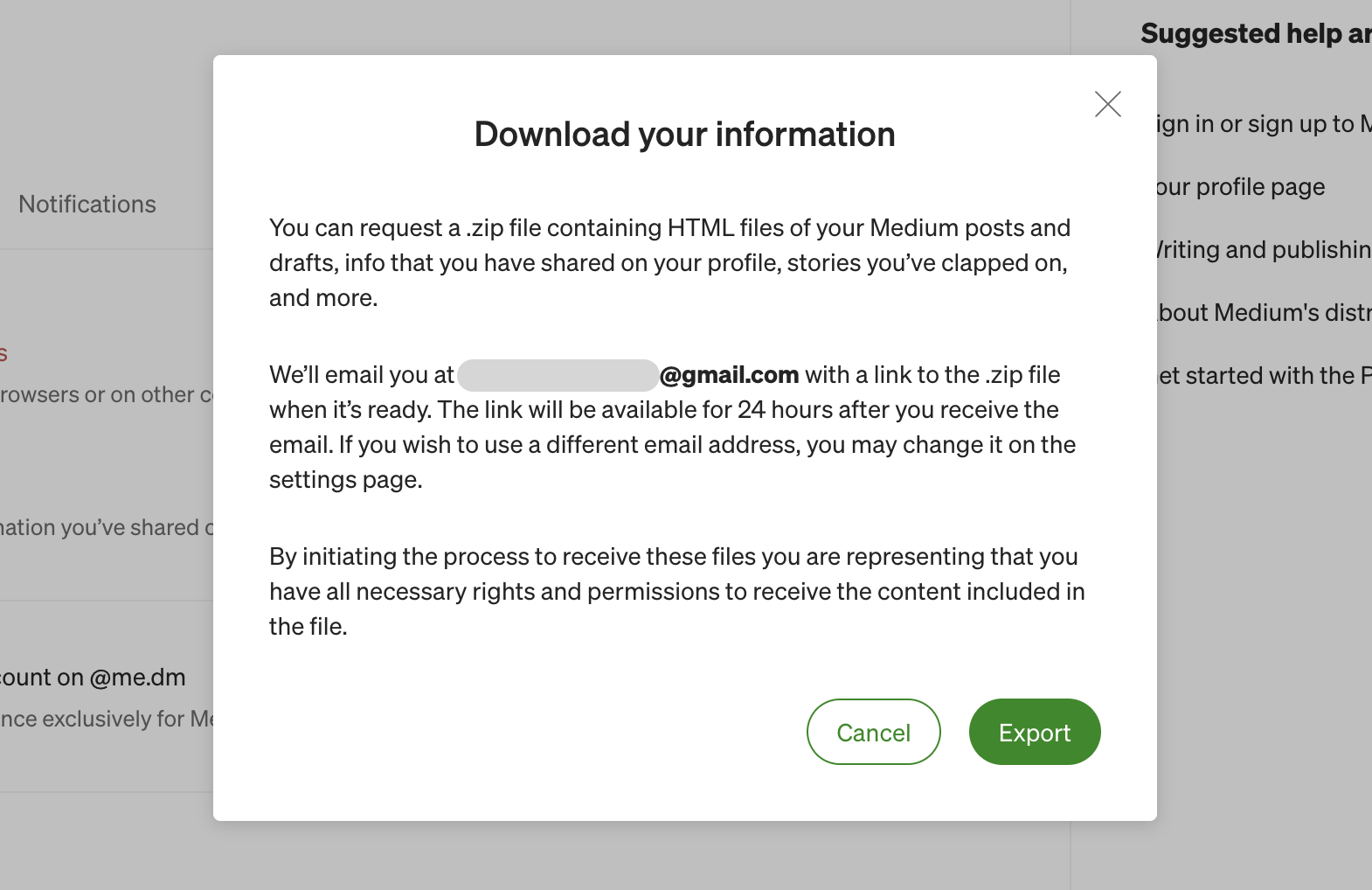1372x890 pixels.
Task: Close the Download your information dialog
Action: click(1107, 104)
